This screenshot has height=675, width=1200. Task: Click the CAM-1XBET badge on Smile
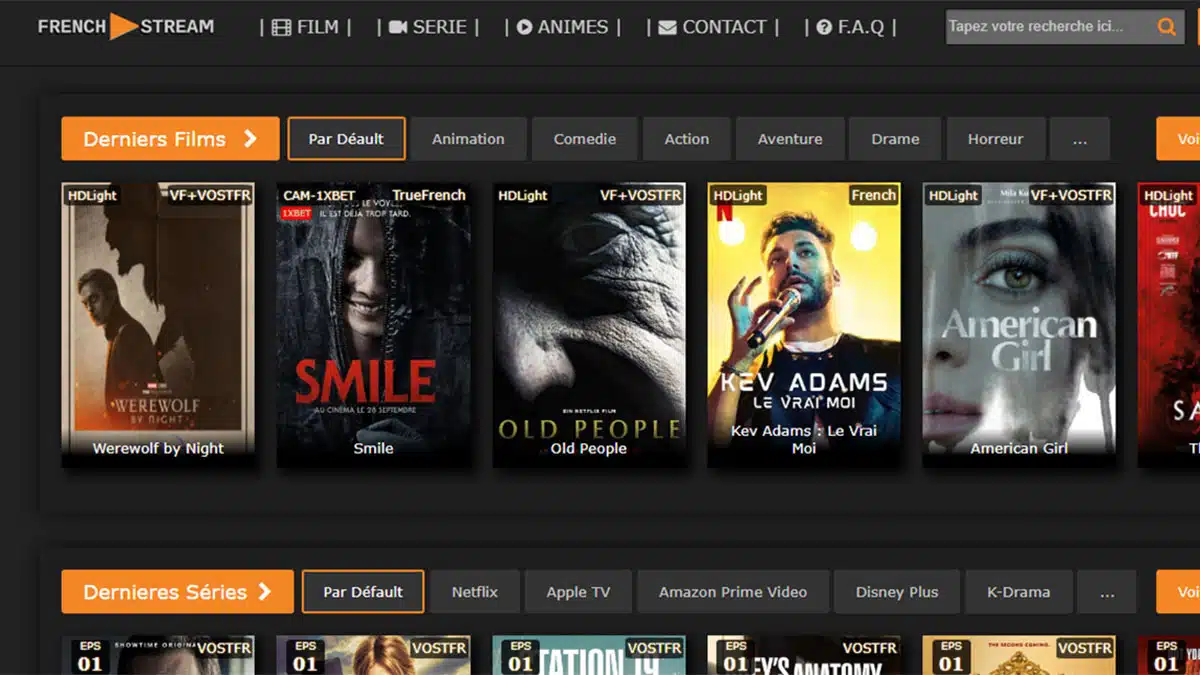coord(319,195)
